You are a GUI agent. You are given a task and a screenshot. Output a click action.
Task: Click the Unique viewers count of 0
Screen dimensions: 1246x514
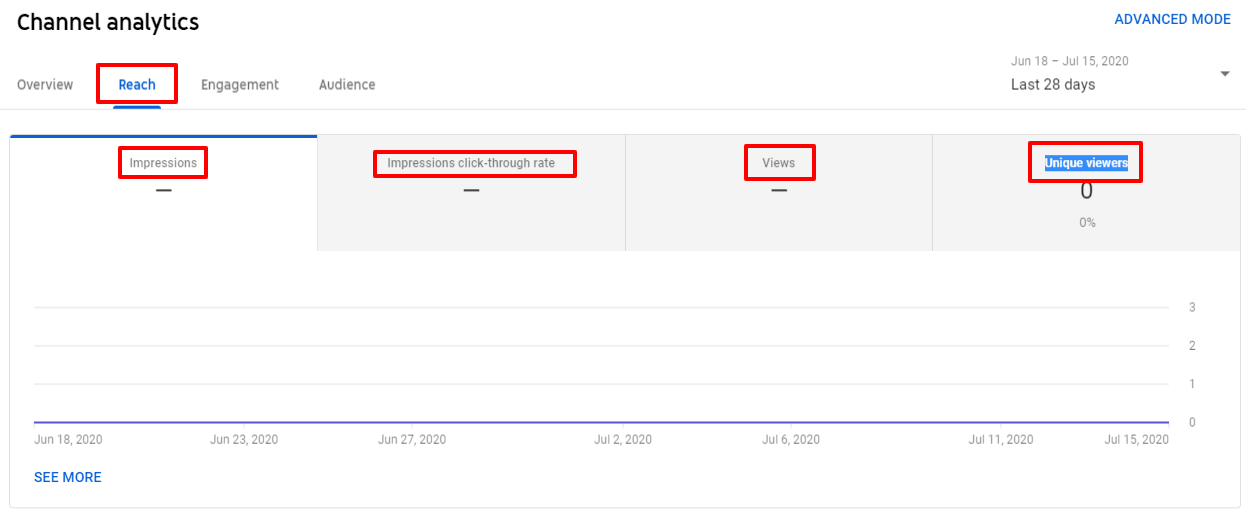1086,192
